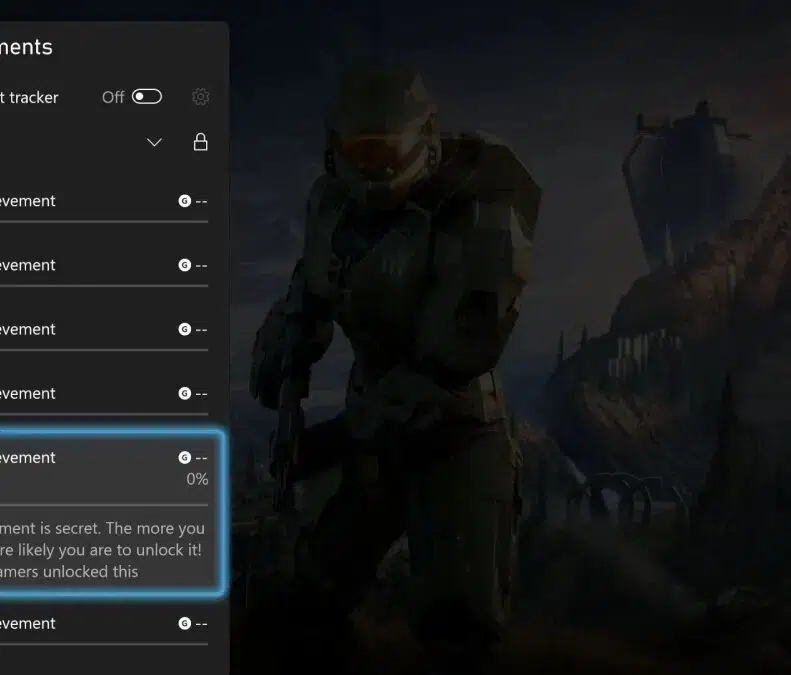Click the 't tracker' label text

click(x=29, y=97)
